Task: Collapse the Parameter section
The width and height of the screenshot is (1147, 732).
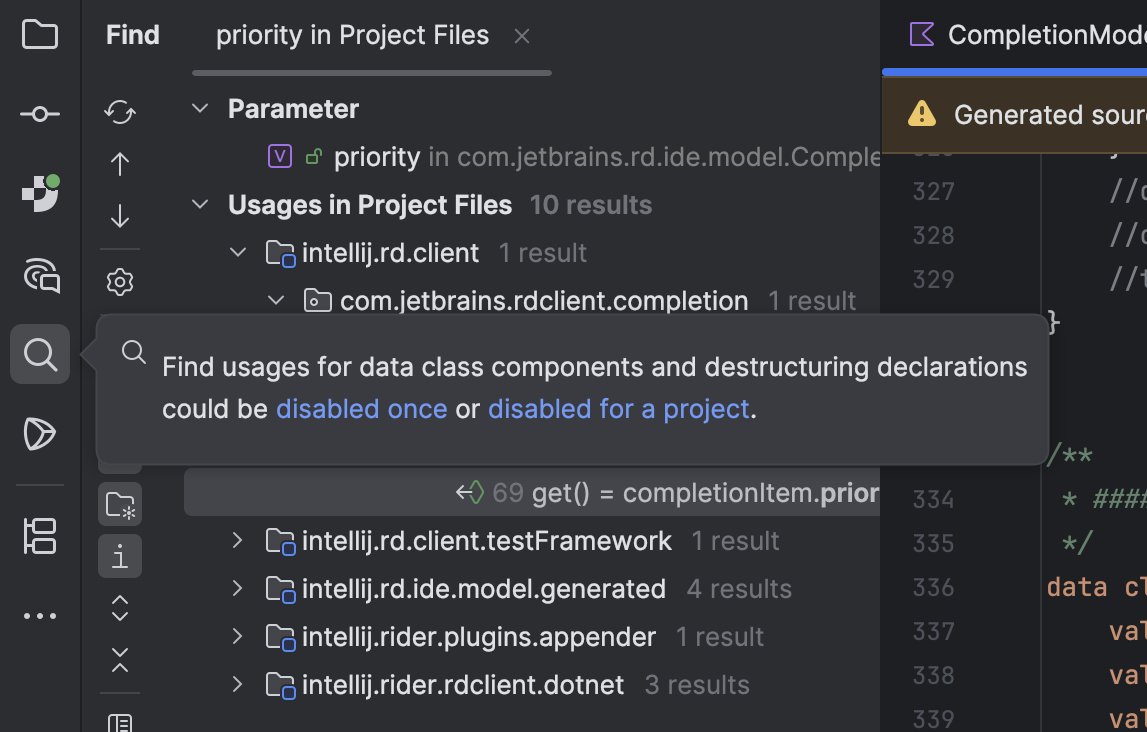Action: point(198,108)
